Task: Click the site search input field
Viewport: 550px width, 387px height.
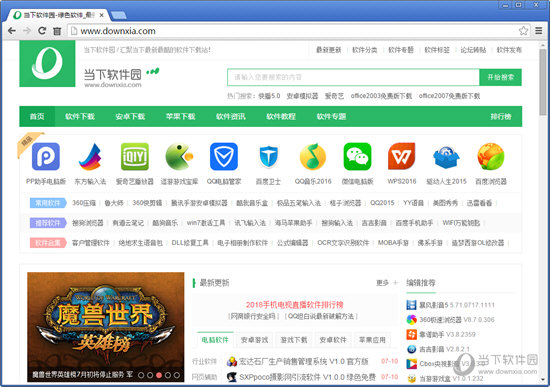Action: tap(353, 77)
